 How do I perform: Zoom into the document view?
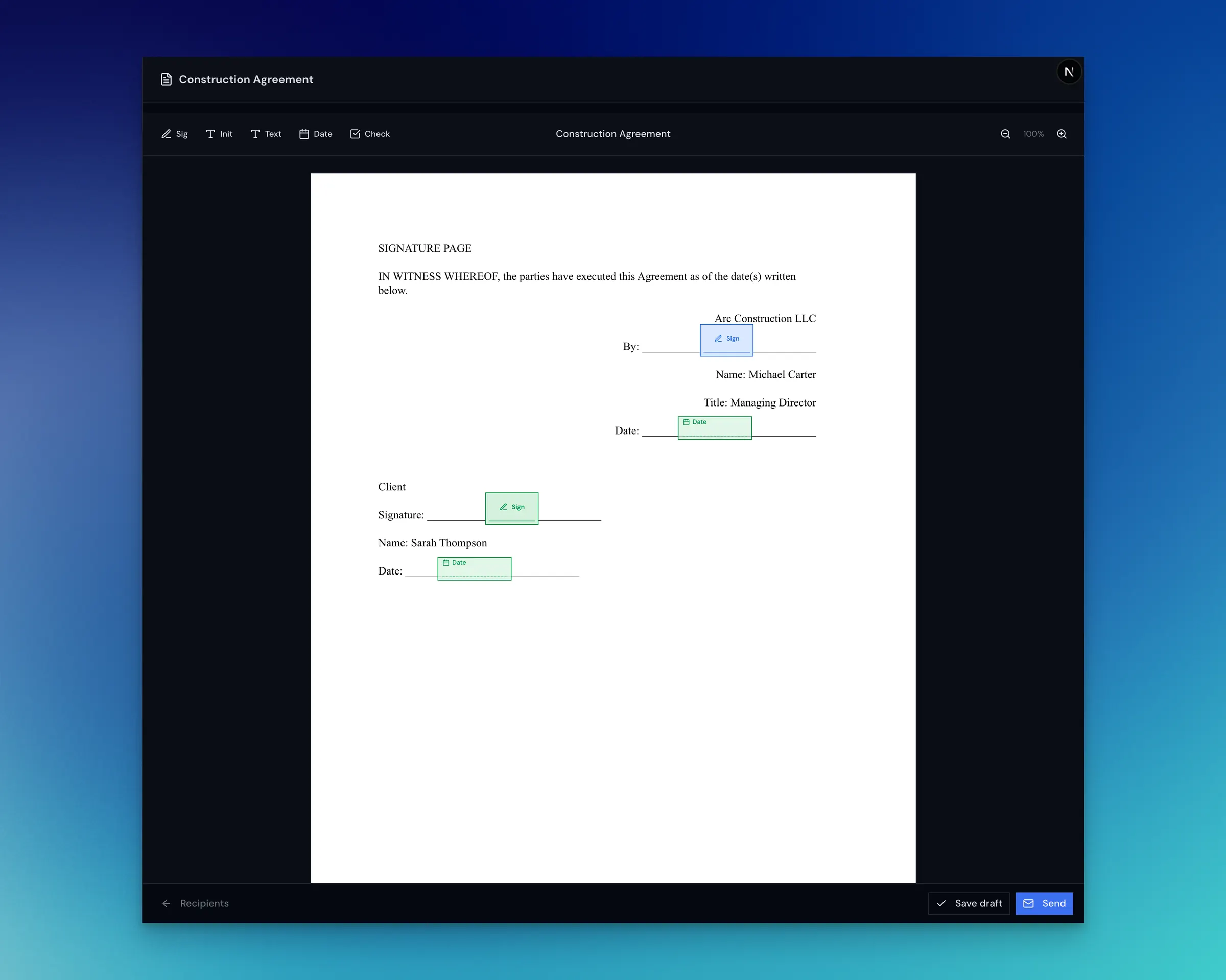coord(1062,134)
